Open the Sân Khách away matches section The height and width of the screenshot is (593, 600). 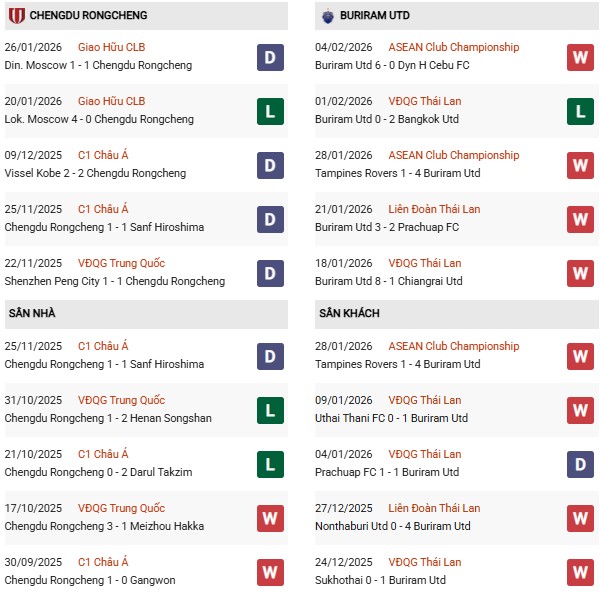[350, 313]
